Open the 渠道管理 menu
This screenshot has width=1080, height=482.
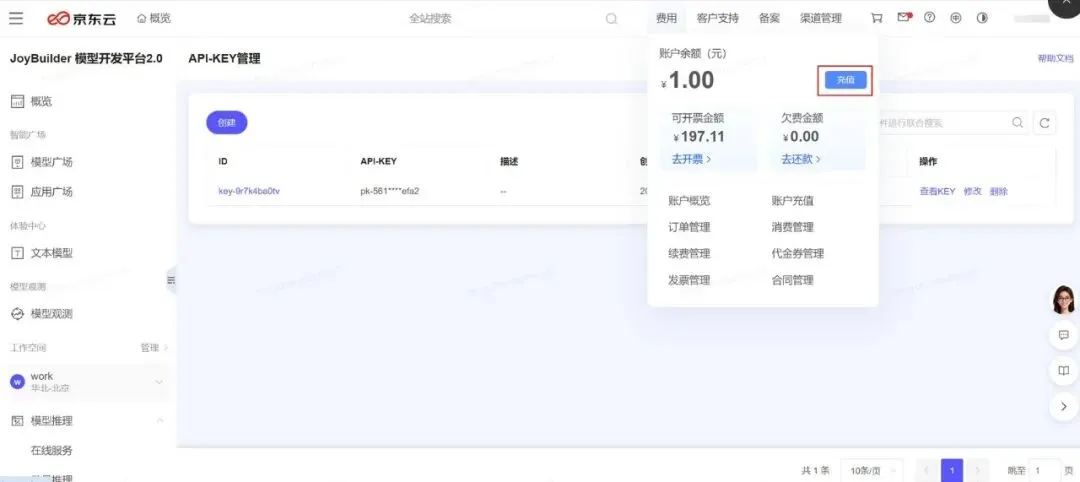point(820,19)
